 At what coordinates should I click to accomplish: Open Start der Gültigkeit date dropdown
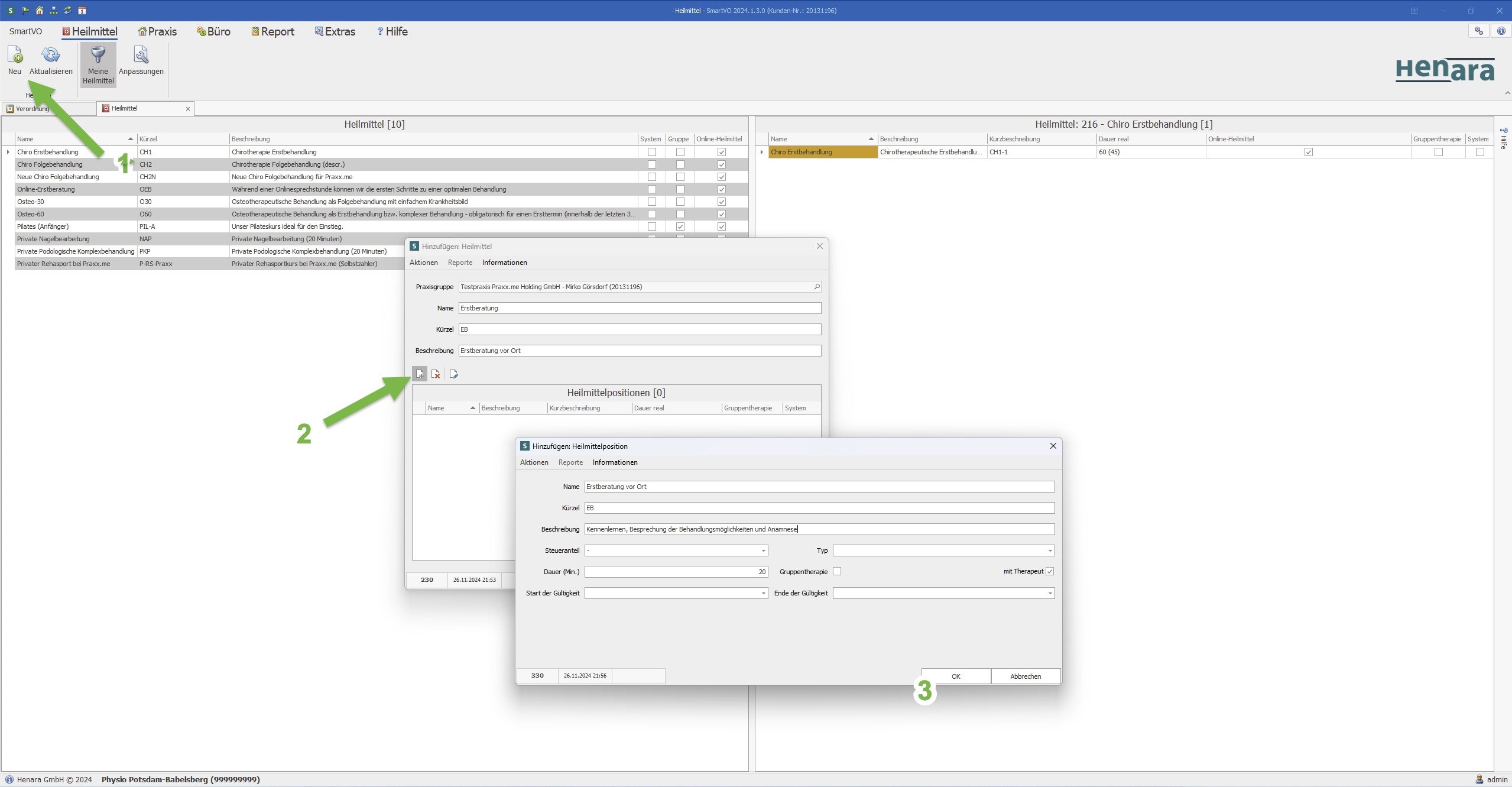click(763, 593)
